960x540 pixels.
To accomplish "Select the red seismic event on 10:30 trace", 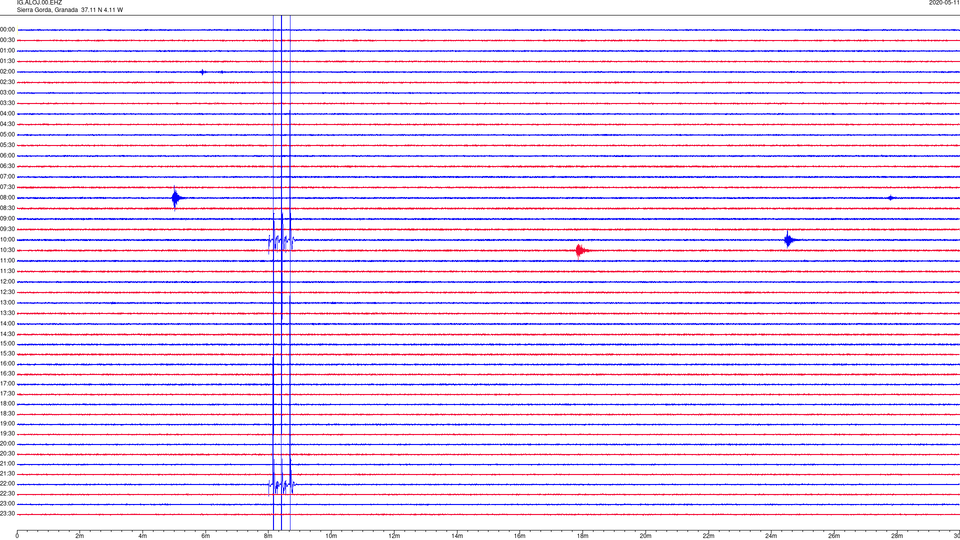I will pyautogui.click(x=580, y=250).
